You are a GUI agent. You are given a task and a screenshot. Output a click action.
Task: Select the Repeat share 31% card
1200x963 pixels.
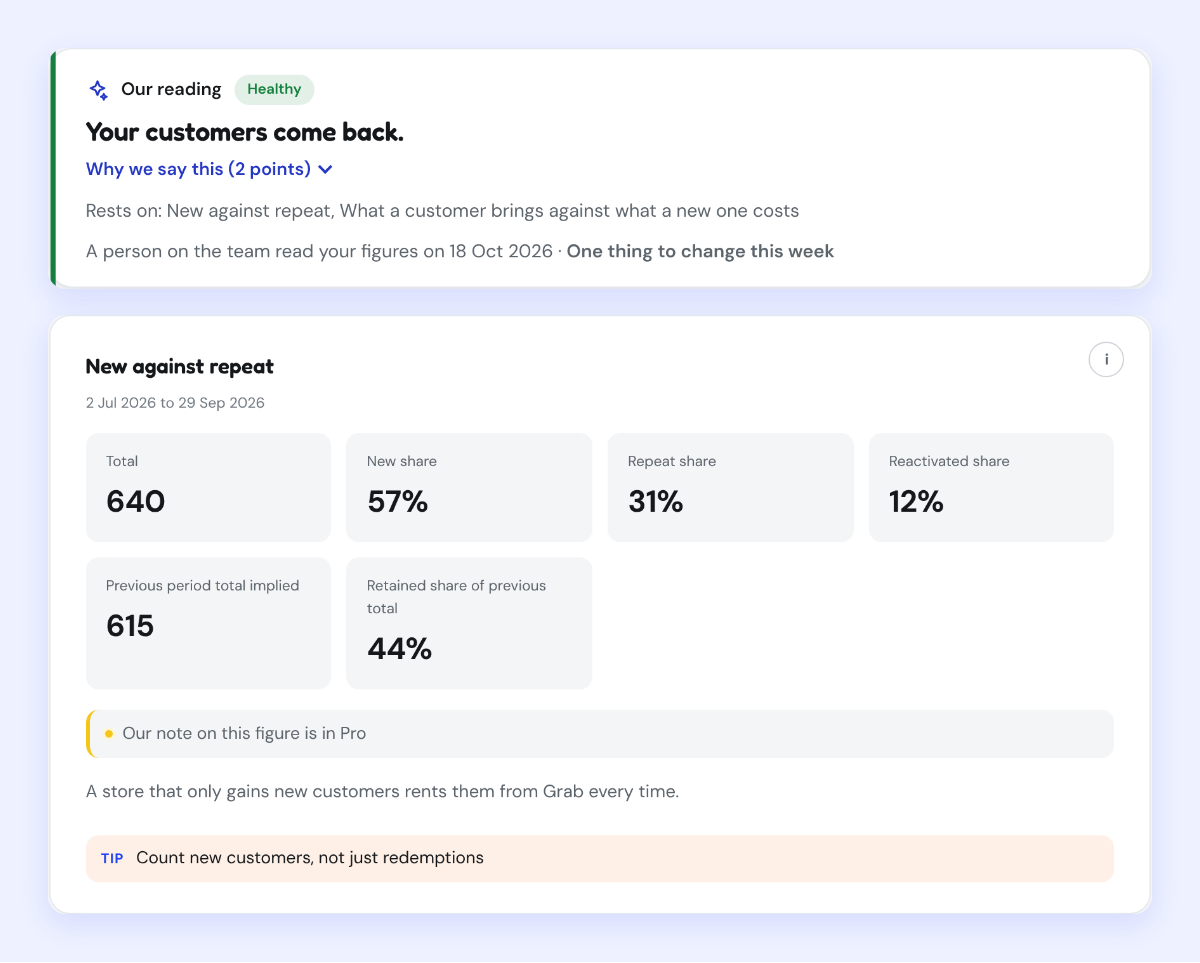tap(730, 487)
